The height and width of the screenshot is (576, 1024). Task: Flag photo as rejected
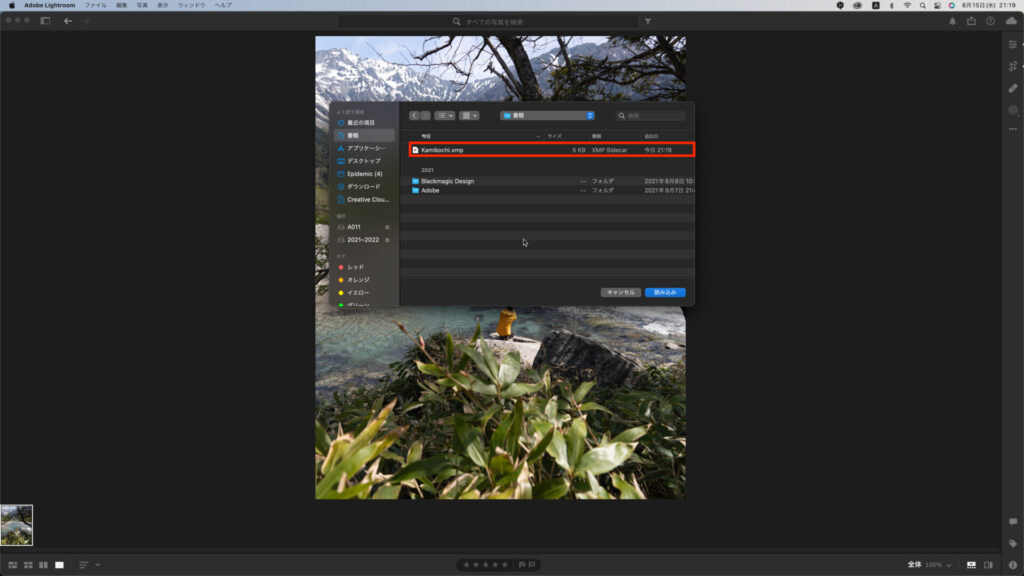pos(532,565)
